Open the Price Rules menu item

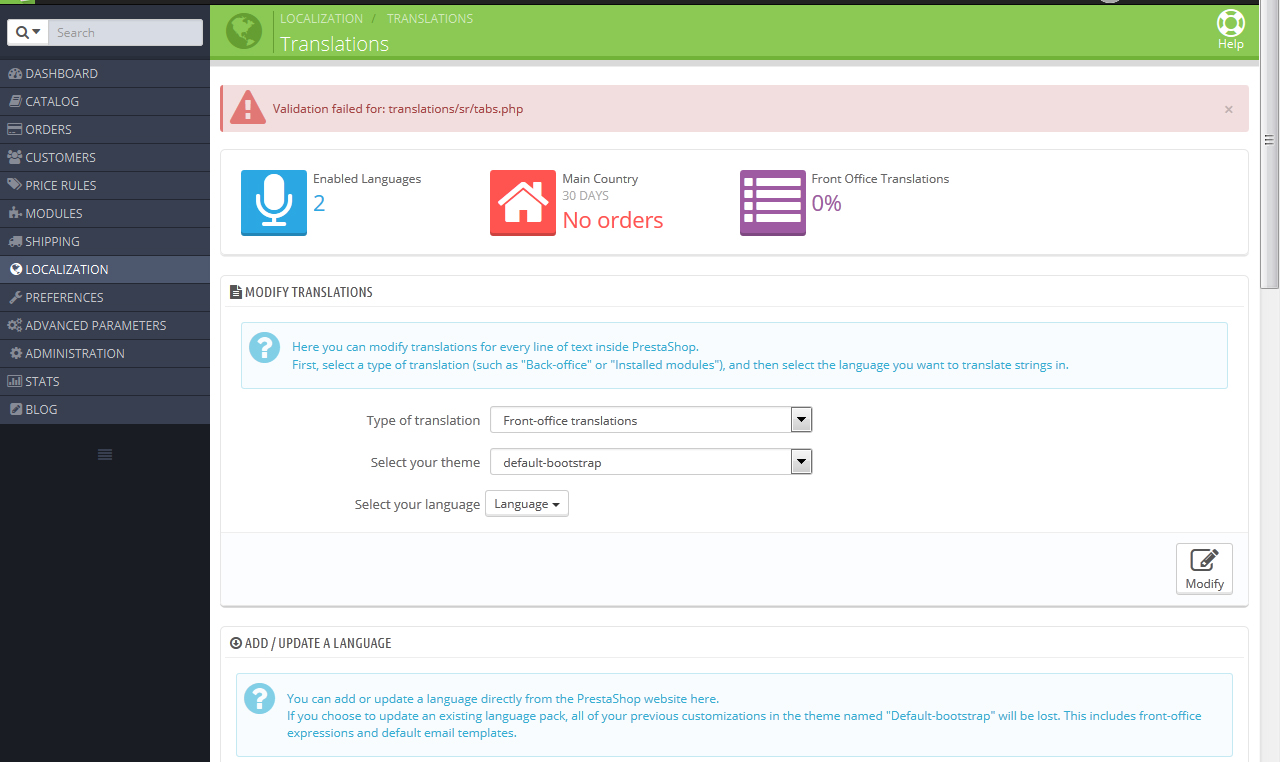click(105, 185)
